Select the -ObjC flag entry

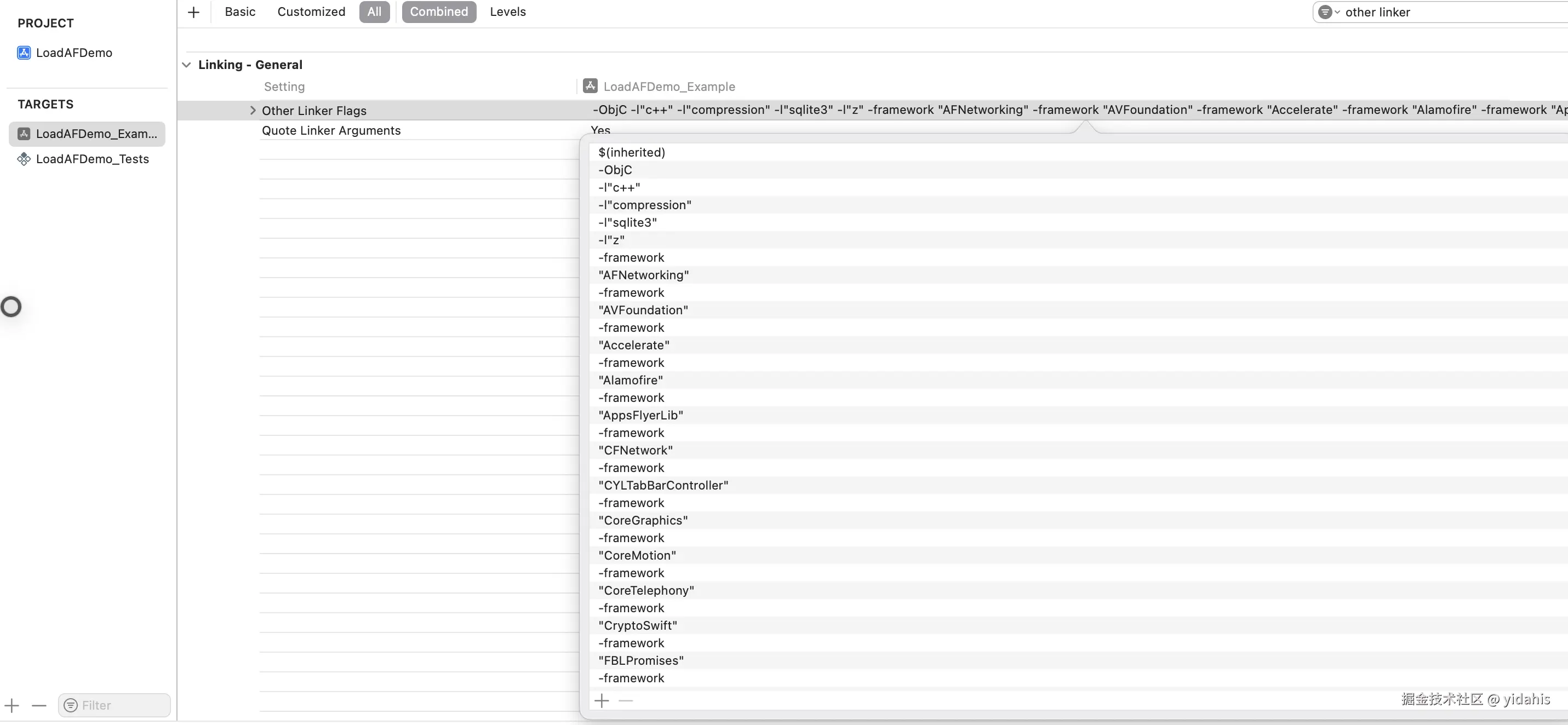coord(615,170)
